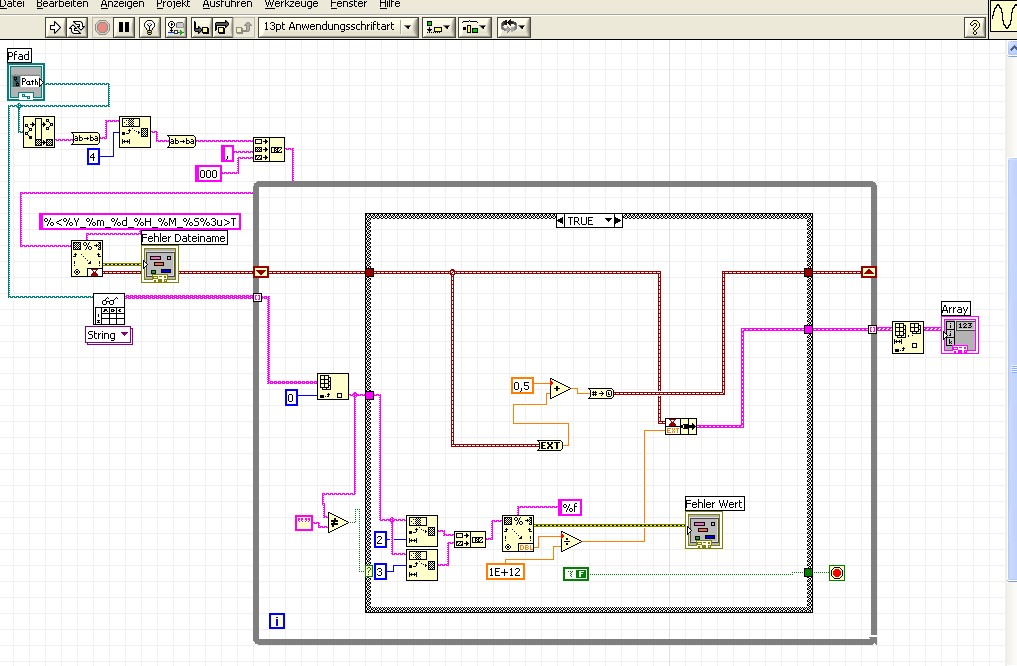This screenshot has height=666, width=1017.
Task: Select the Add node next to 0,5
Action: click(560, 388)
